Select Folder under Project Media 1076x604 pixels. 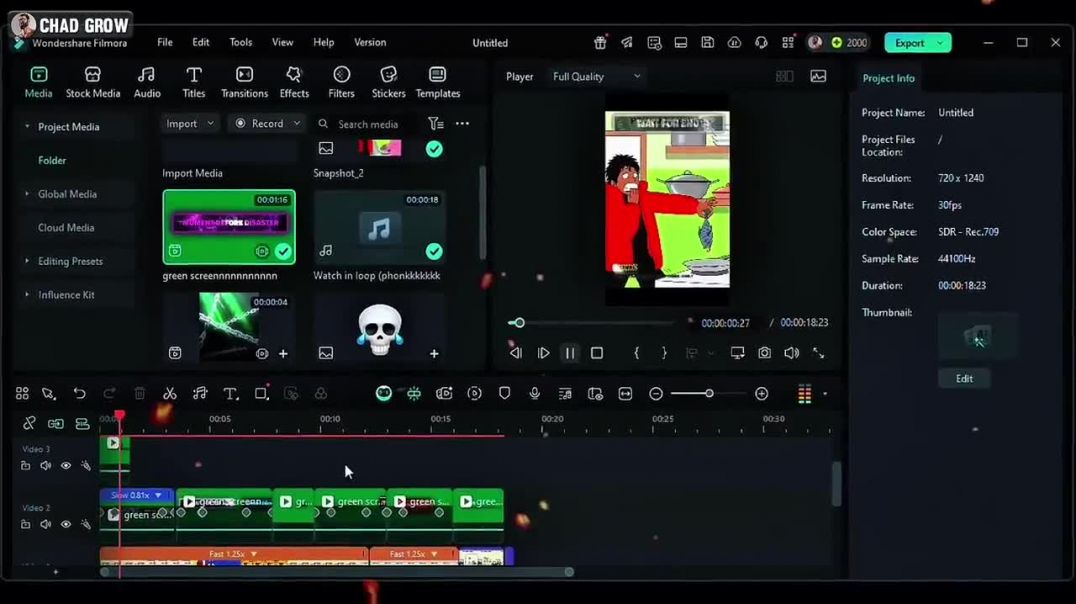coord(52,160)
